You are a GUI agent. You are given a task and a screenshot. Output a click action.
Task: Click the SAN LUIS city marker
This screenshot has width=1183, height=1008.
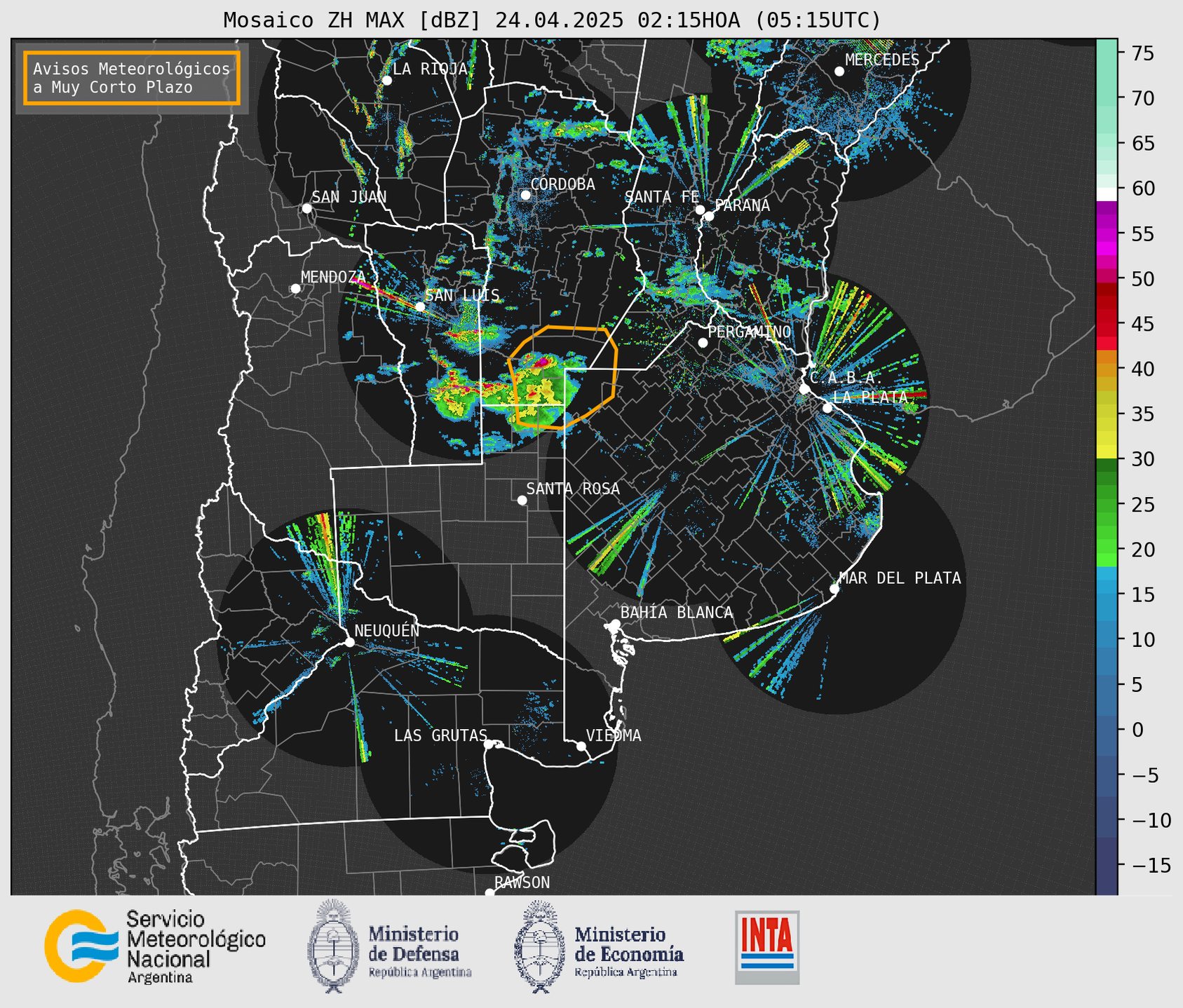pyautogui.click(x=420, y=306)
